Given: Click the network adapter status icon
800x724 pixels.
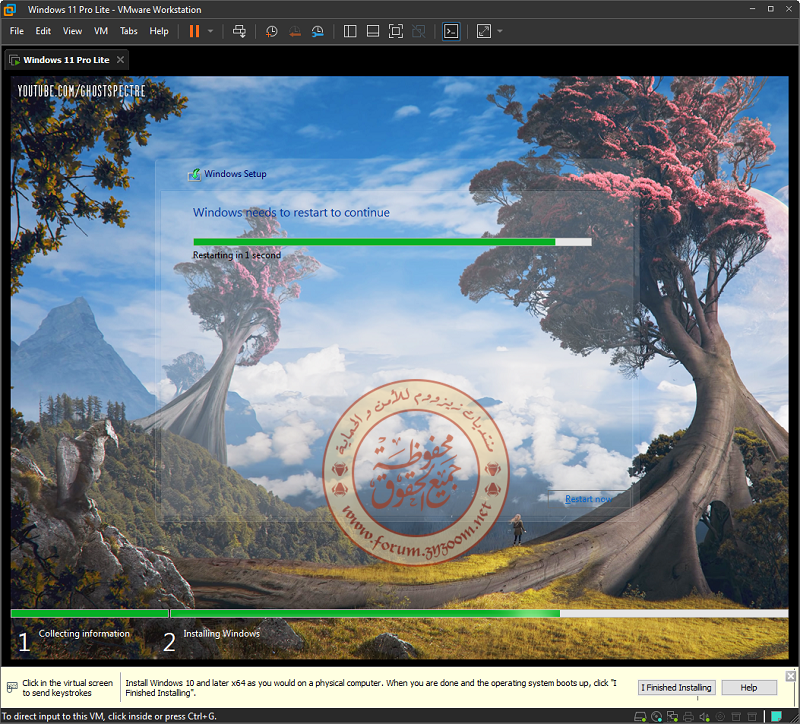Looking at the screenshot, I should pos(672,716).
